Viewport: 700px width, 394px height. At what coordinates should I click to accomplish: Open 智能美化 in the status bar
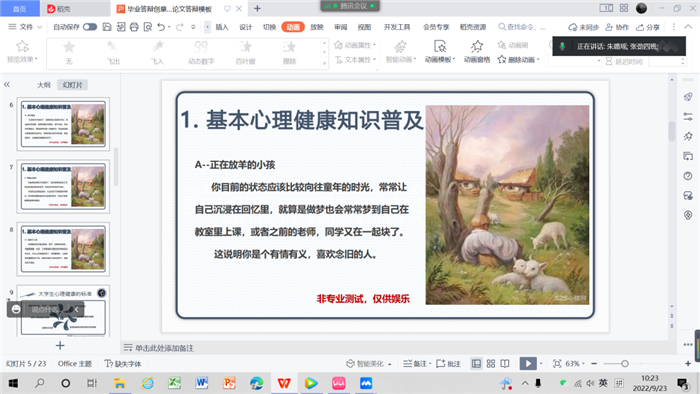click(x=369, y=364)
